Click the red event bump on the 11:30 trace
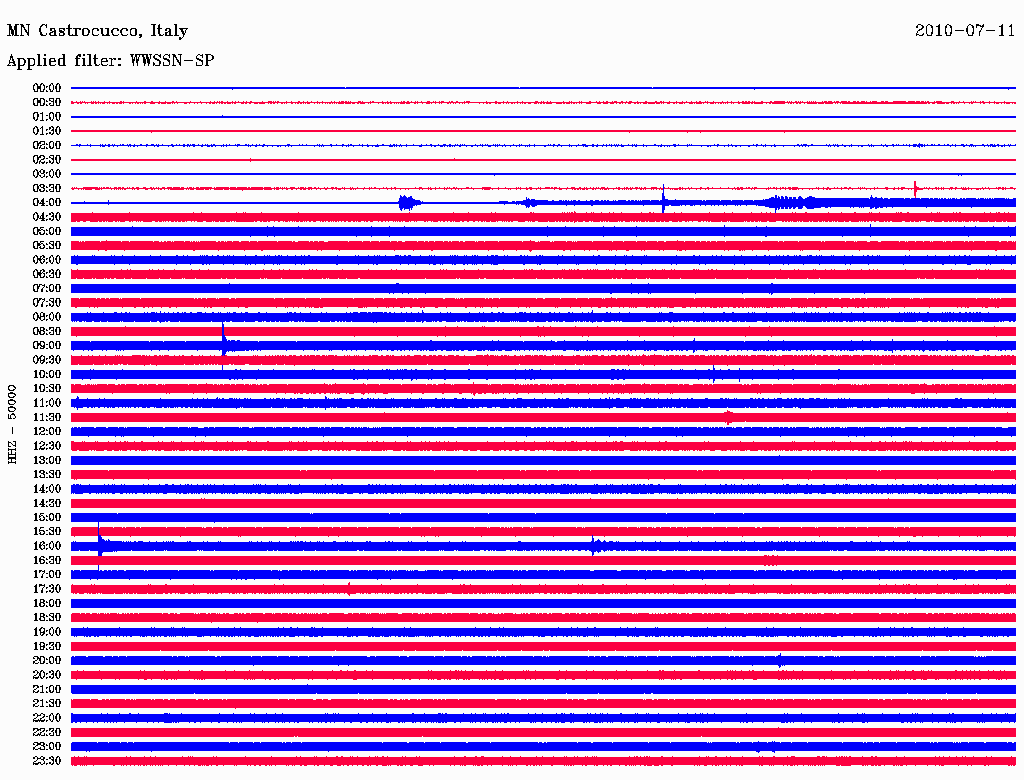The width and height of the screenshot is (1024, 780). pyautogui.click(x=729, y=417)
